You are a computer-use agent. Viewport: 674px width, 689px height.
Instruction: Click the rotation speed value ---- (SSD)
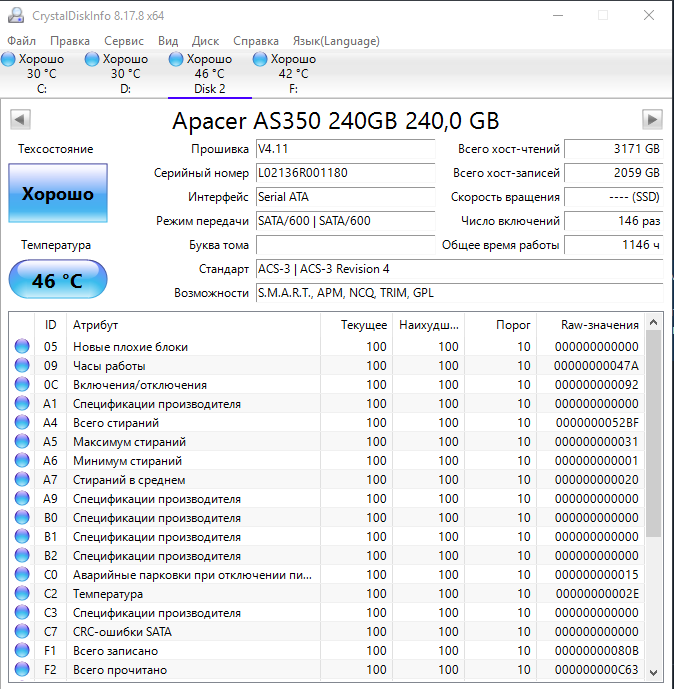(613, 197)
